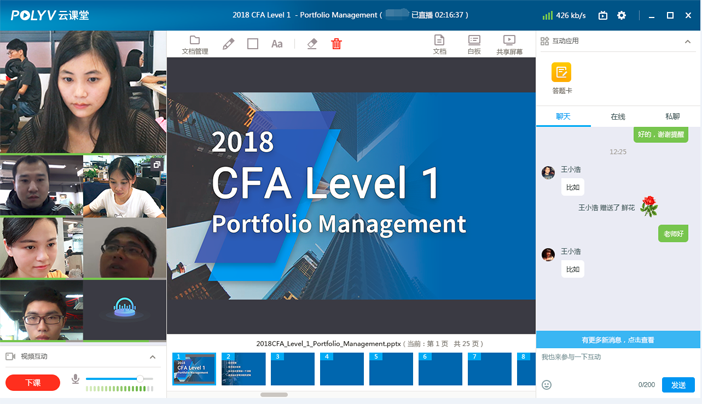702x404 pixels.
Task: Toggle the microphone mute icon
Action: pyautogui.click(x=75, y=380)
